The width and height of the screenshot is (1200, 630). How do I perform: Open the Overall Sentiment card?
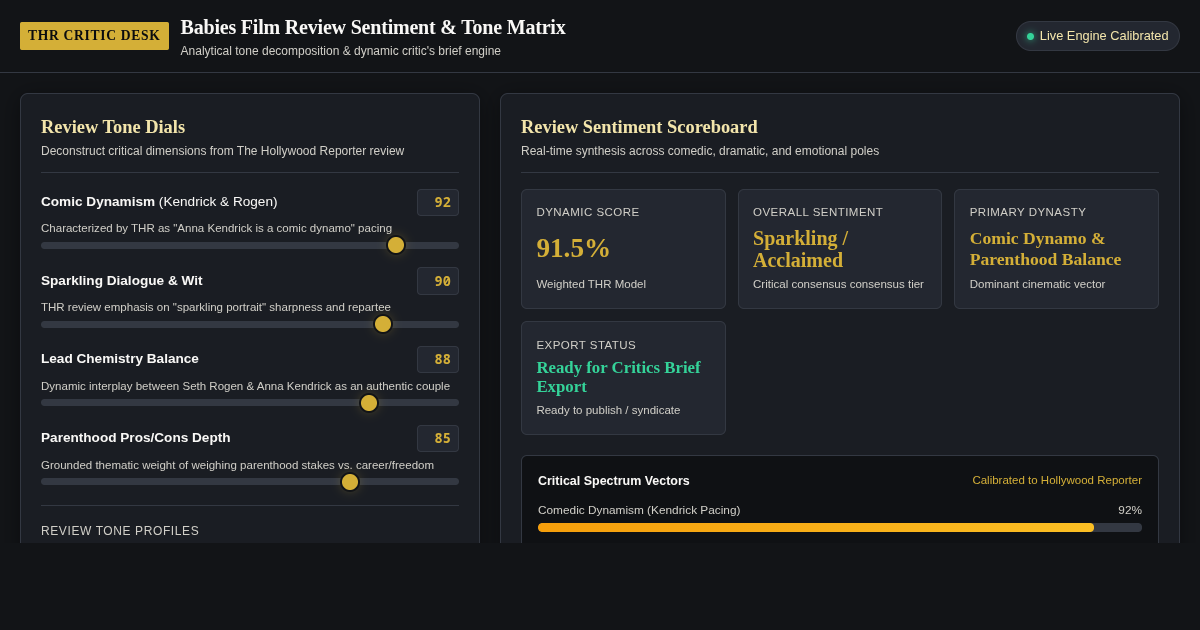tap(840, 249)
